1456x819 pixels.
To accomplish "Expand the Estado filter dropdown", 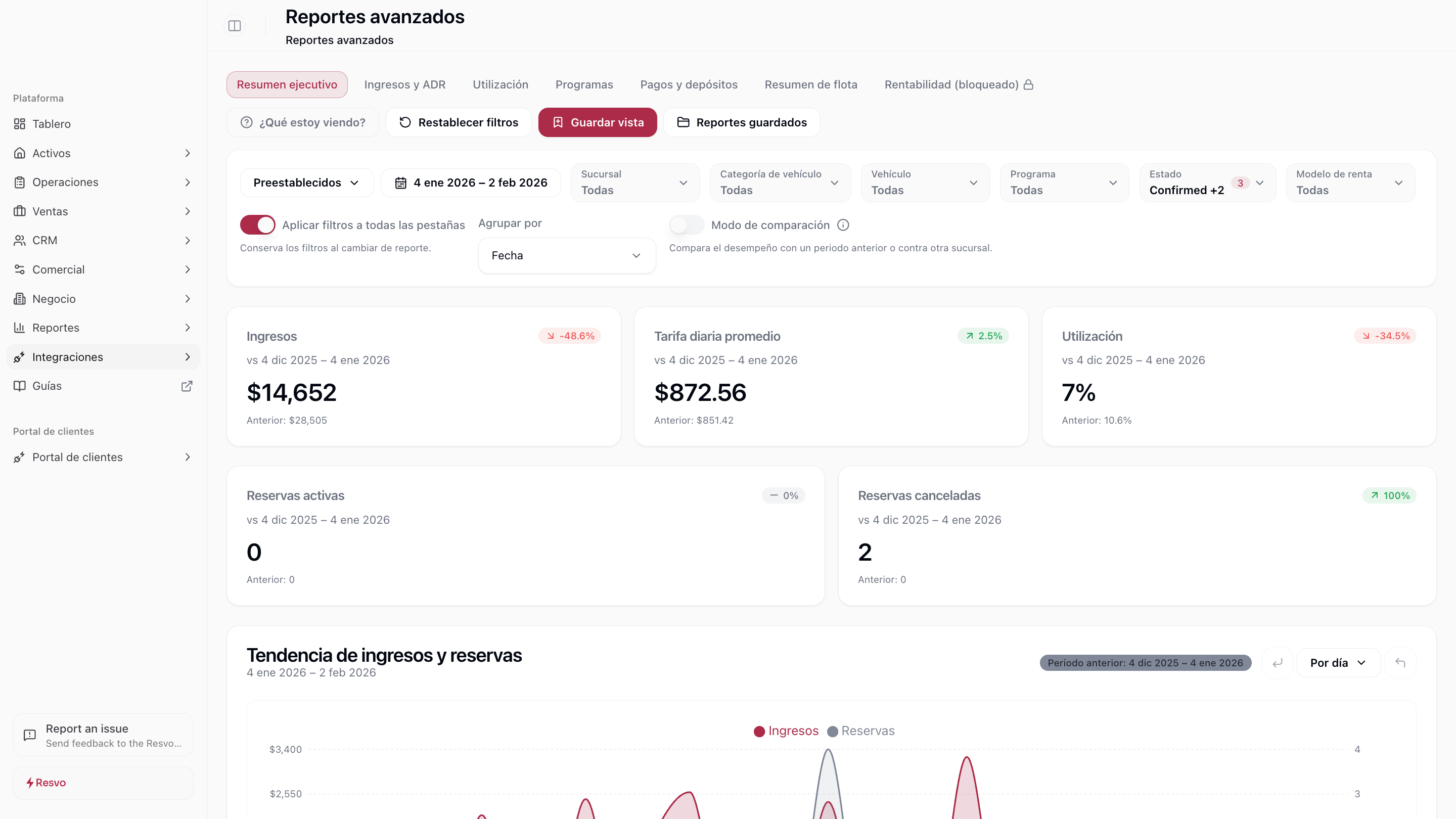I will point(1207,183).
